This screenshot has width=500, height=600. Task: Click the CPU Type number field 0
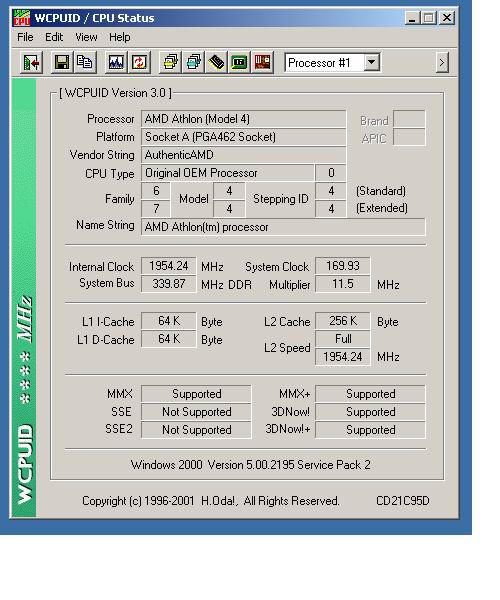[x=331, y=173]
